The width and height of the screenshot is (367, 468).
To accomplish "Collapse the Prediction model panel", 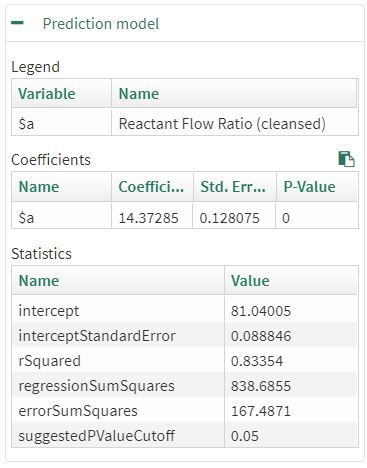I will pyautogui.click(x=17, y=23).
